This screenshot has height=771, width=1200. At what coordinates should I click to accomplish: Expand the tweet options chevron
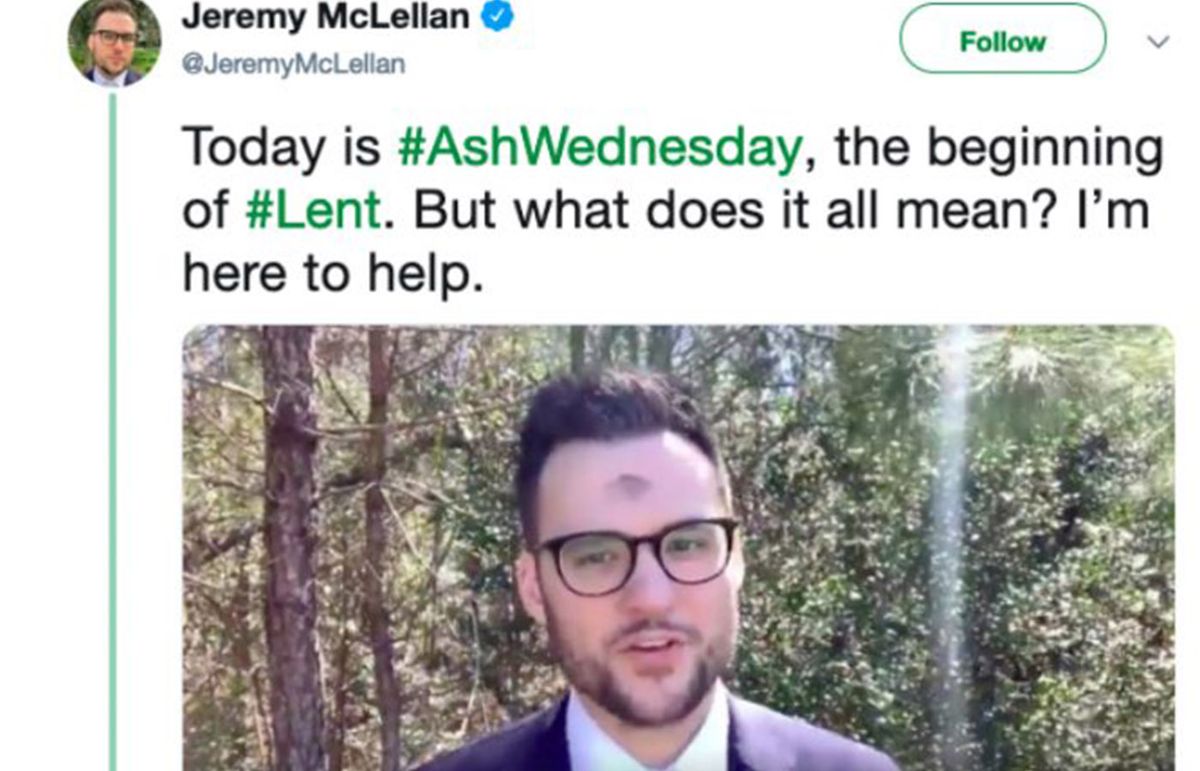(x=1157, y=43)
